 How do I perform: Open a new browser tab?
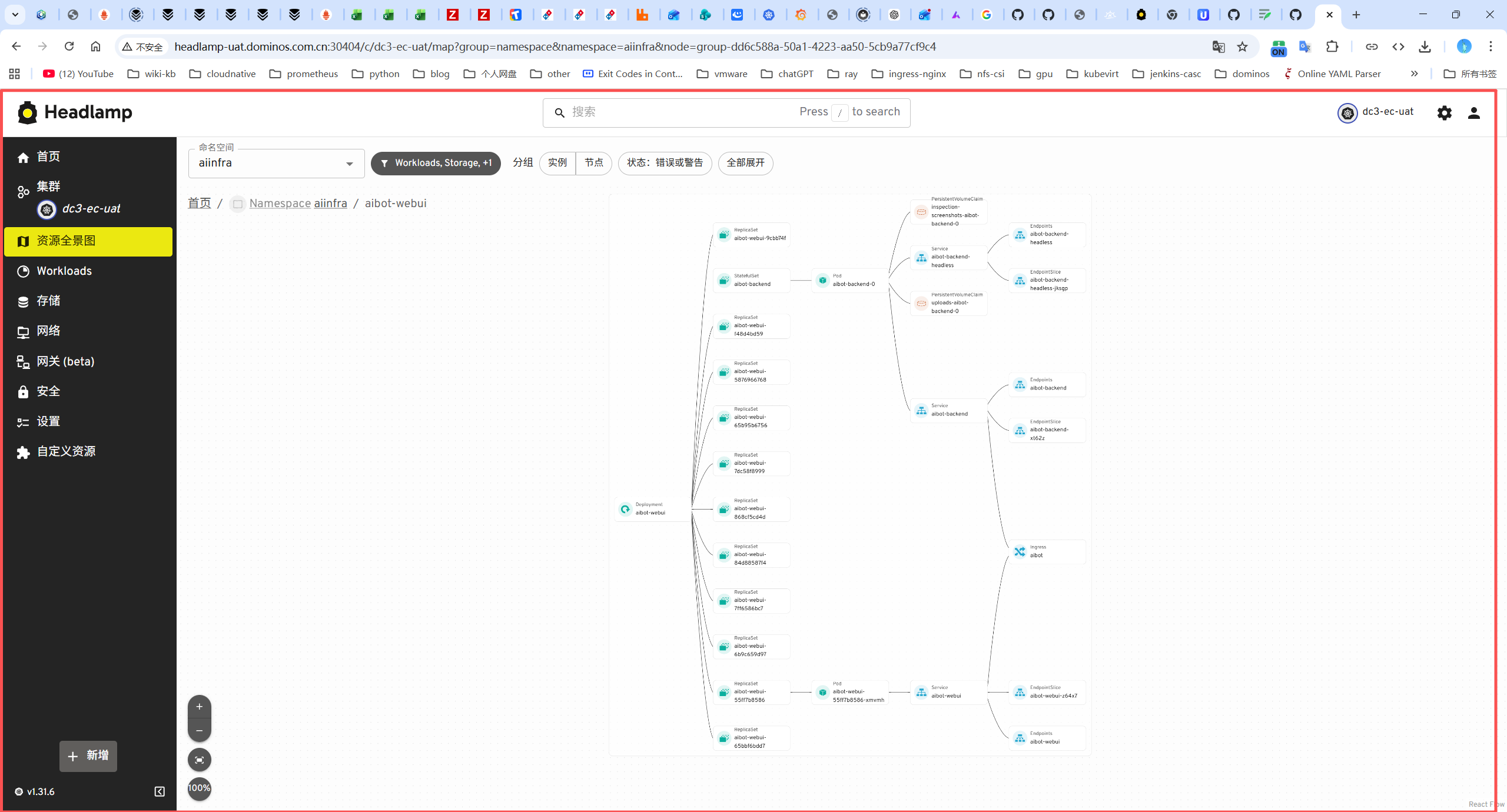click(x=1356, y=15)
